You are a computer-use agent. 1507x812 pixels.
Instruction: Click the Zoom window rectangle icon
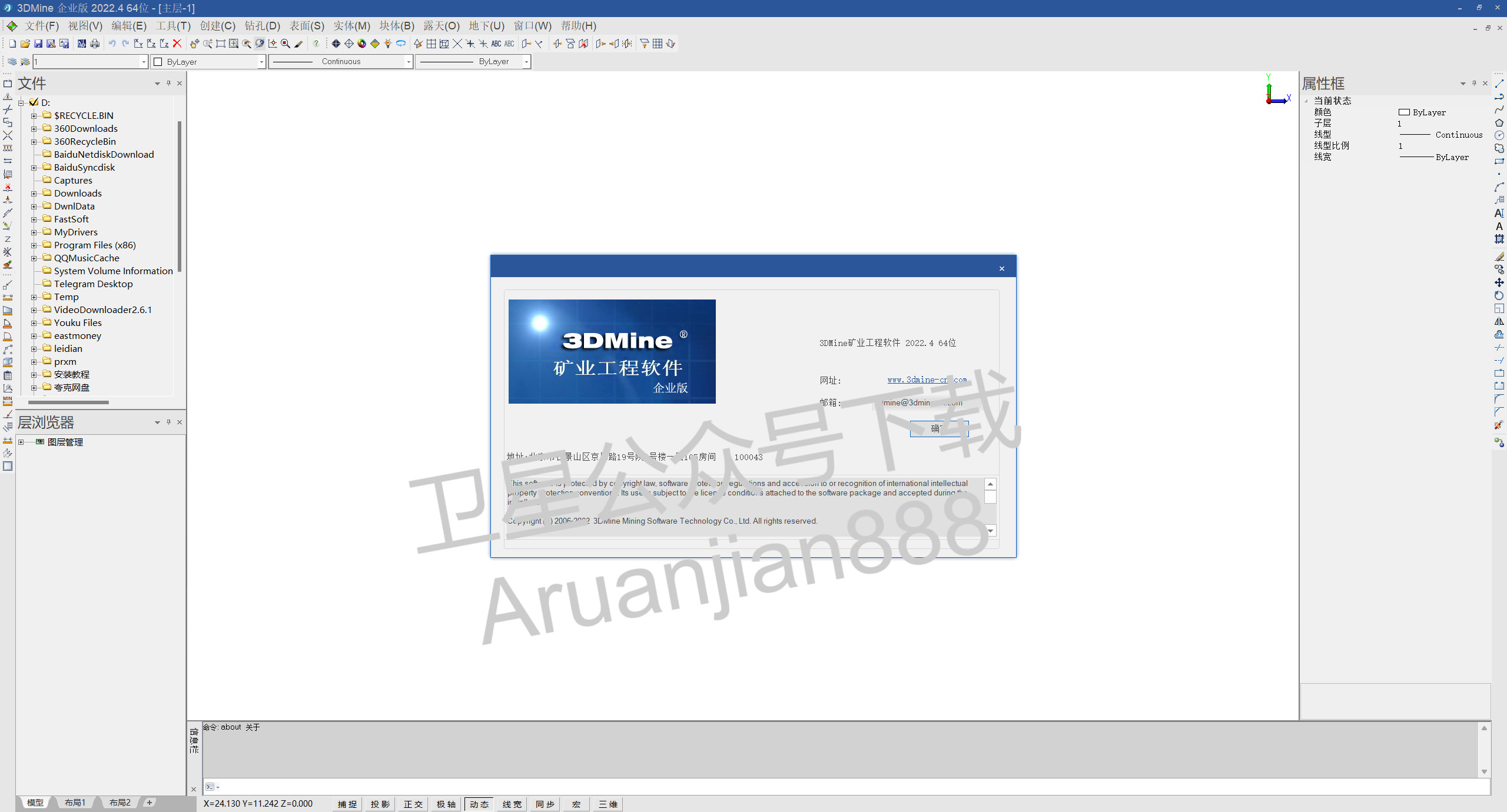click(221, 44)
